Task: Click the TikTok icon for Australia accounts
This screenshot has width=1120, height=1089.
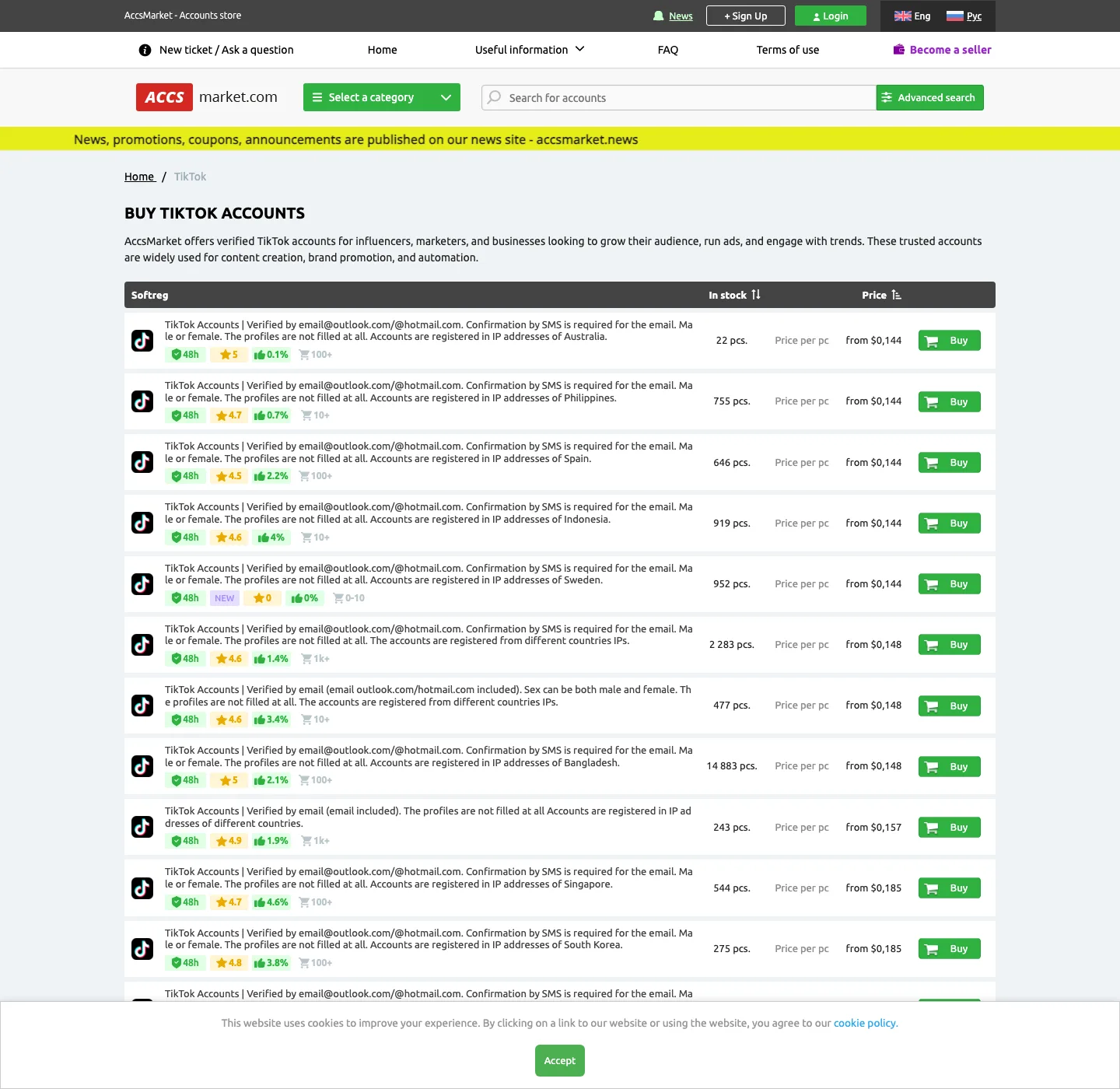Action: click(142, 341)
